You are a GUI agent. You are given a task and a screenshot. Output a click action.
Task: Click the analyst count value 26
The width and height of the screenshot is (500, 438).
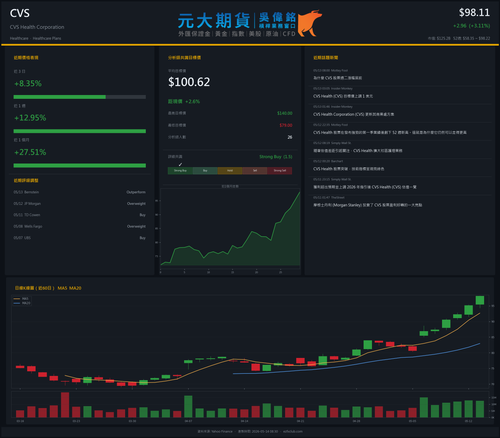[x=290, y=137]
